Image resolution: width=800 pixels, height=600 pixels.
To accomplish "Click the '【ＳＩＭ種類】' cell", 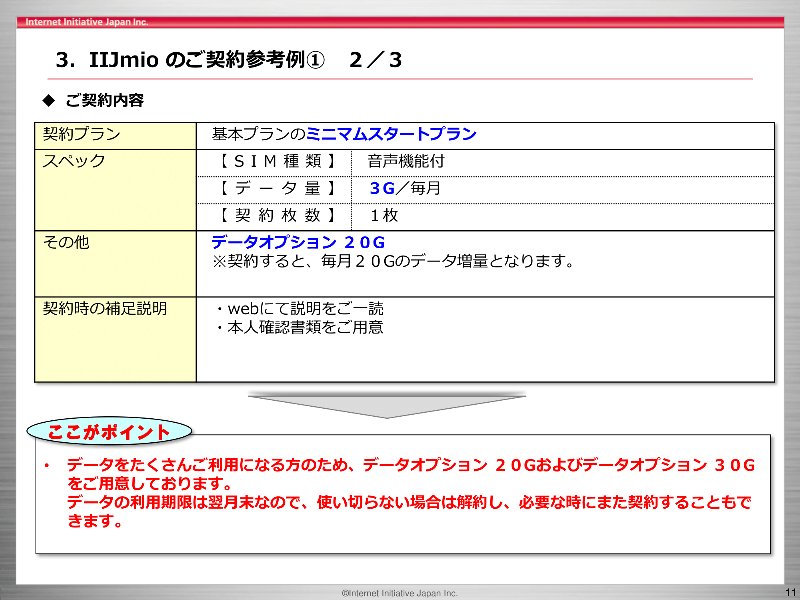I will [x=274, y=163].
